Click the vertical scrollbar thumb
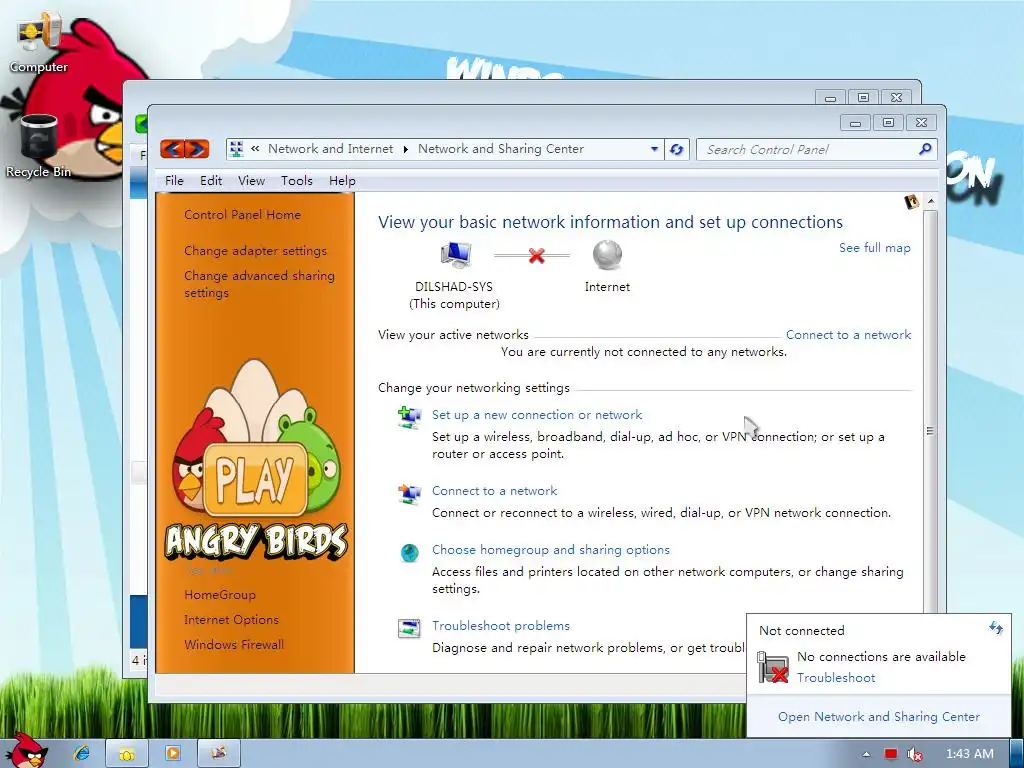The image size is (1024, 768). click(x=930, y=431)
